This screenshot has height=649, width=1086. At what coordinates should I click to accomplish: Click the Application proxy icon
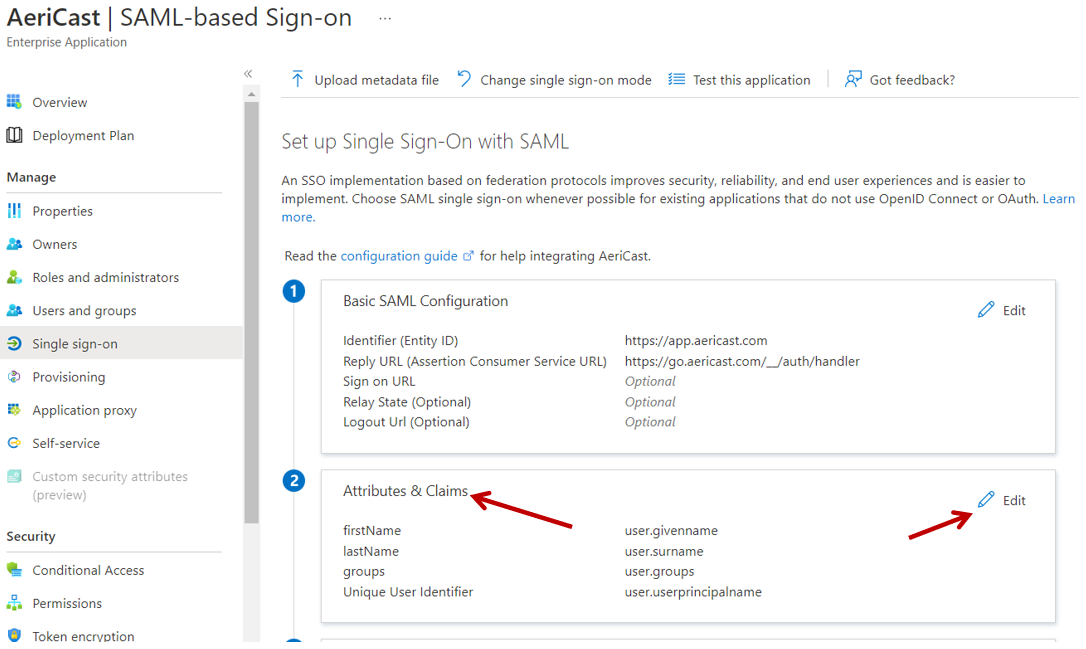coord(14,410)
